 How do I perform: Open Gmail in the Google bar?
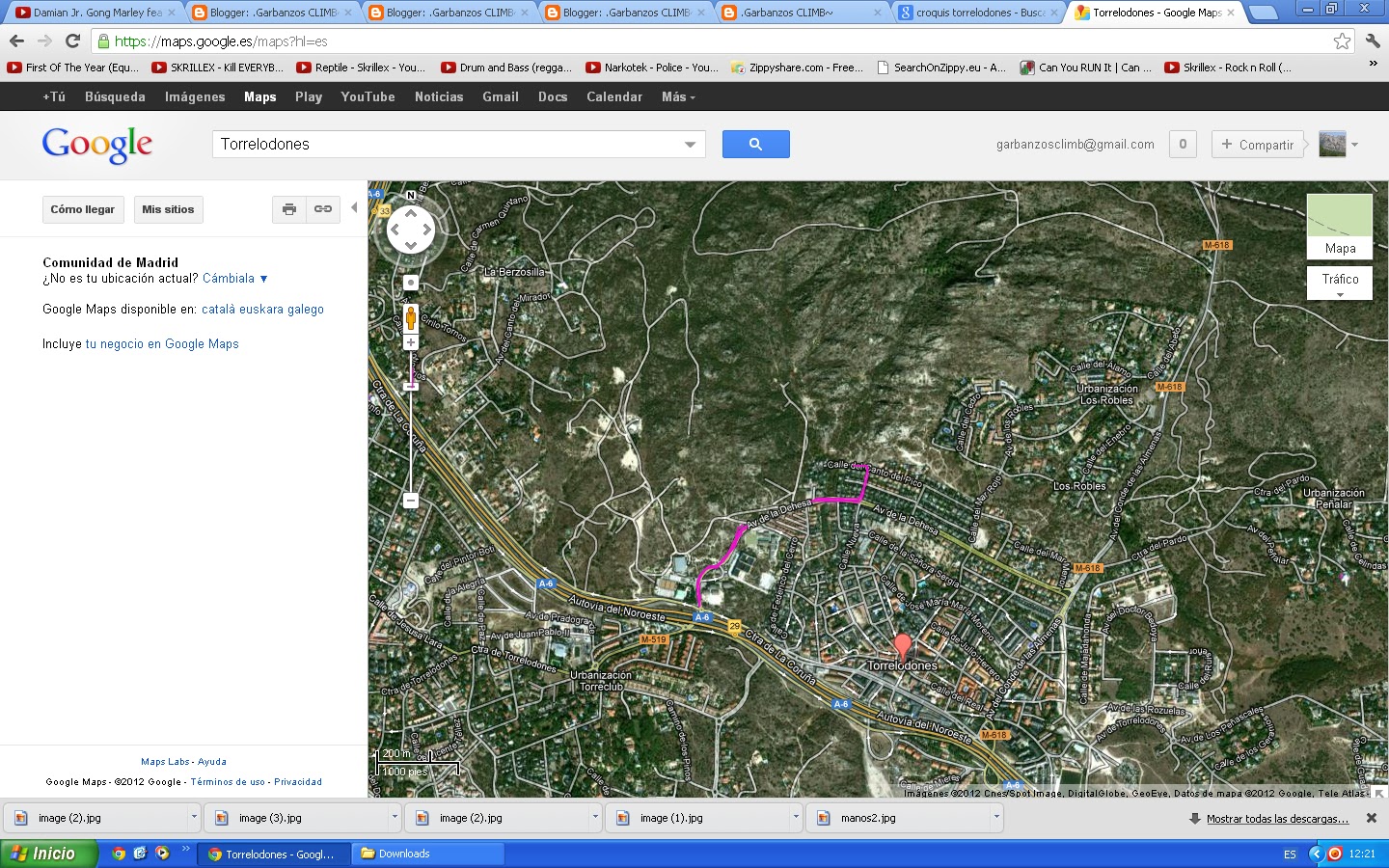(501, 96)
